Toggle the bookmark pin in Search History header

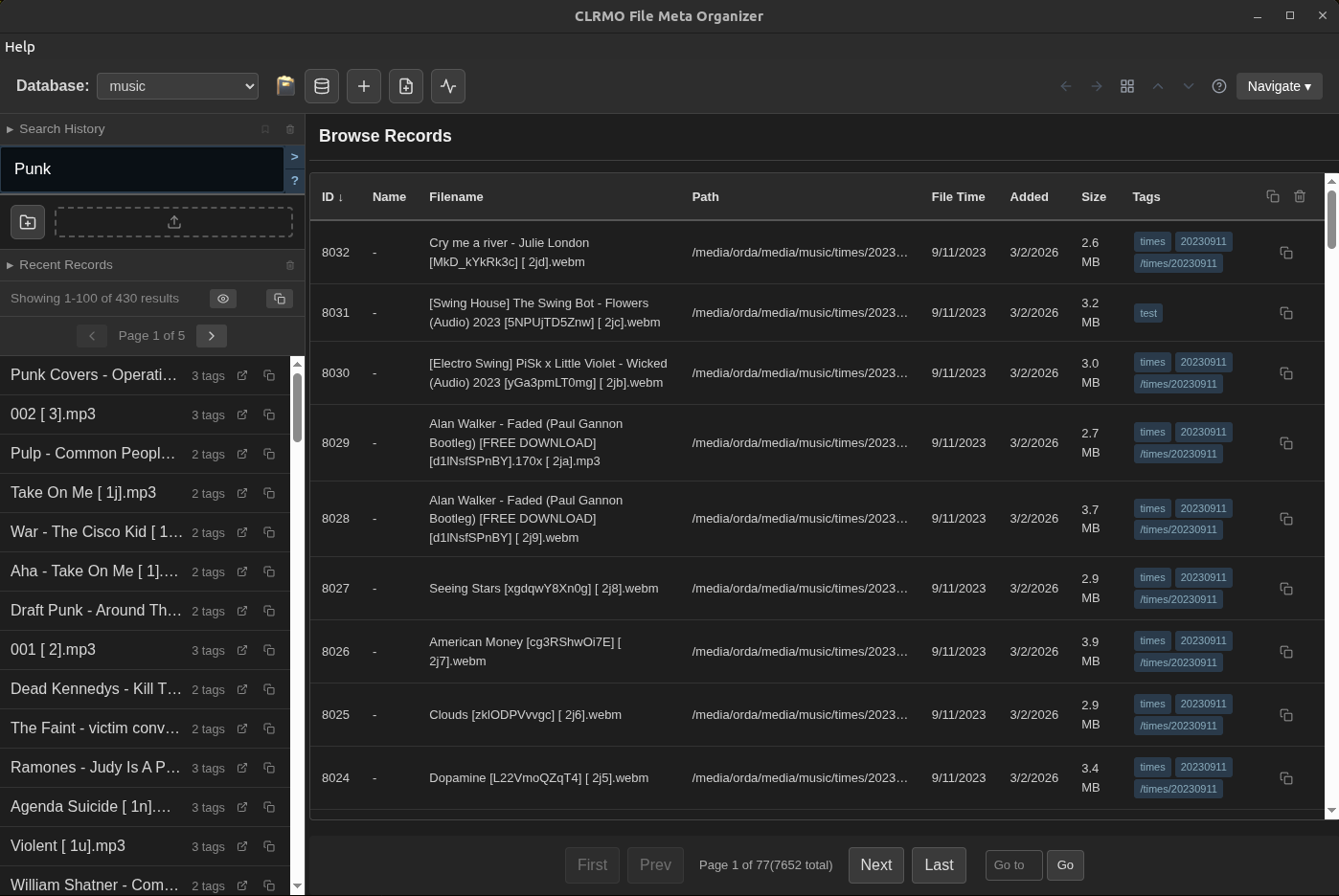coord(265,129)
